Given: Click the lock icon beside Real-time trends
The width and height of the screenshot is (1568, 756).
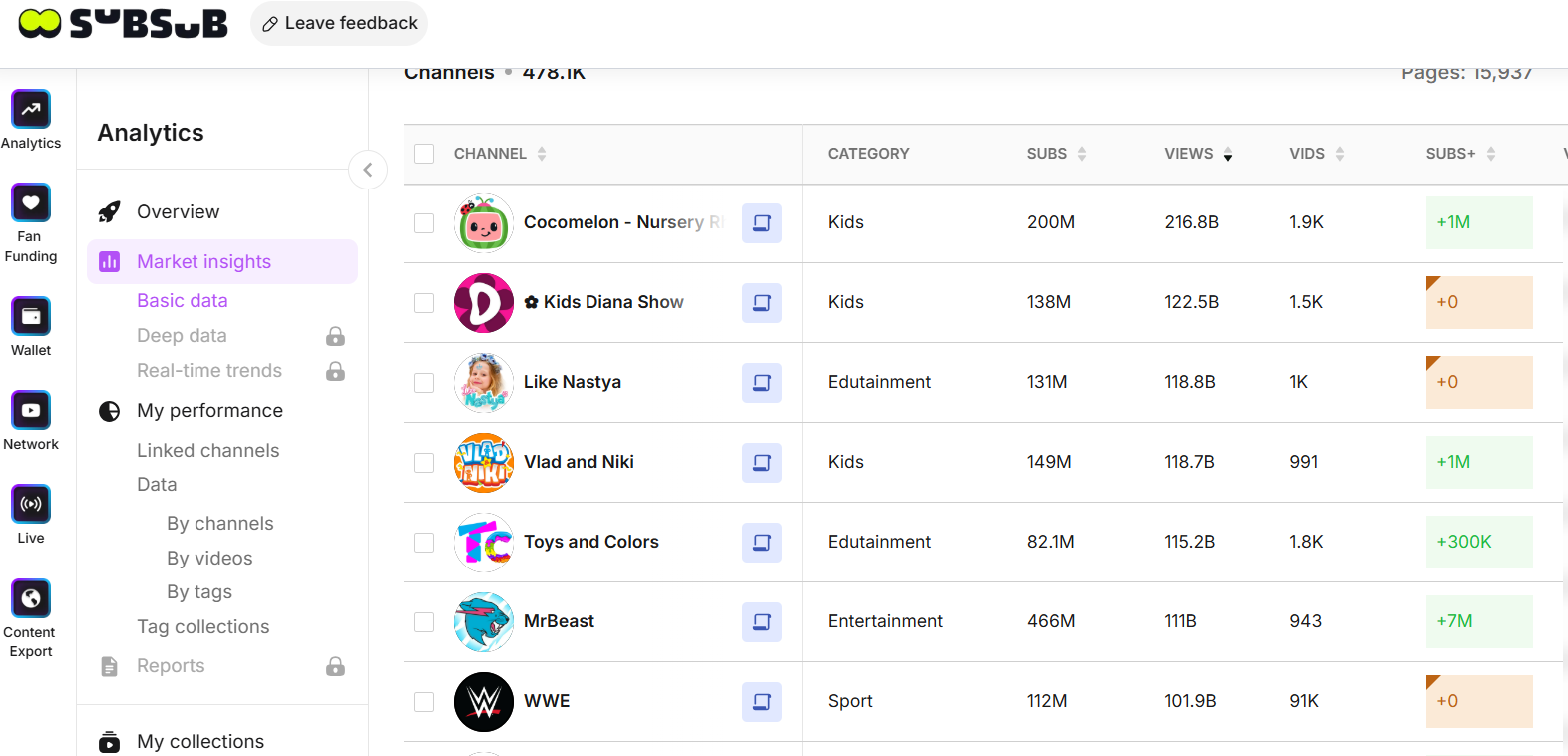Looking at the screenshot, I should (x=336, y=371).
